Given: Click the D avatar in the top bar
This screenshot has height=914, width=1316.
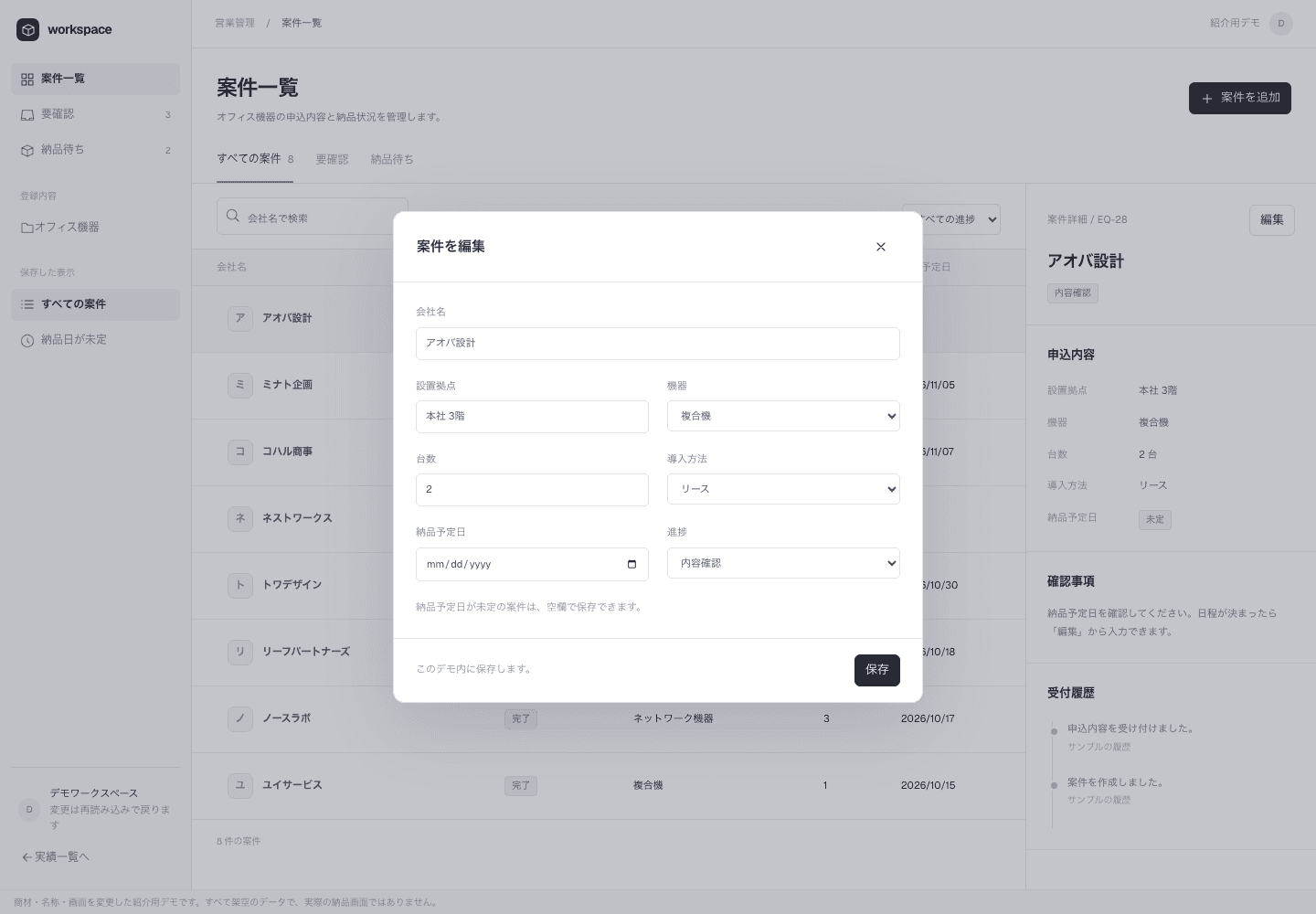Looking at the screenshot, I should [x=1281, y=24].
